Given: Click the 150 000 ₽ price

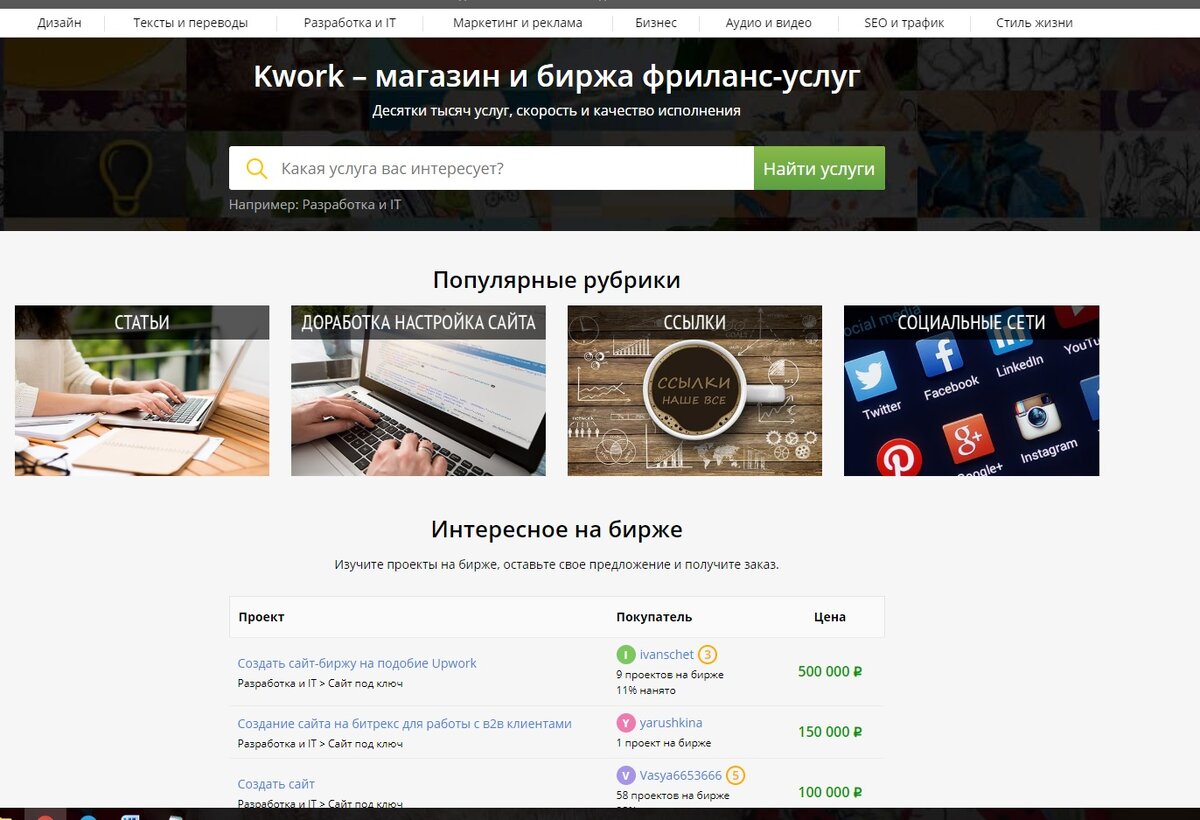Looking at the screenshot, I should tap(830, 731).
